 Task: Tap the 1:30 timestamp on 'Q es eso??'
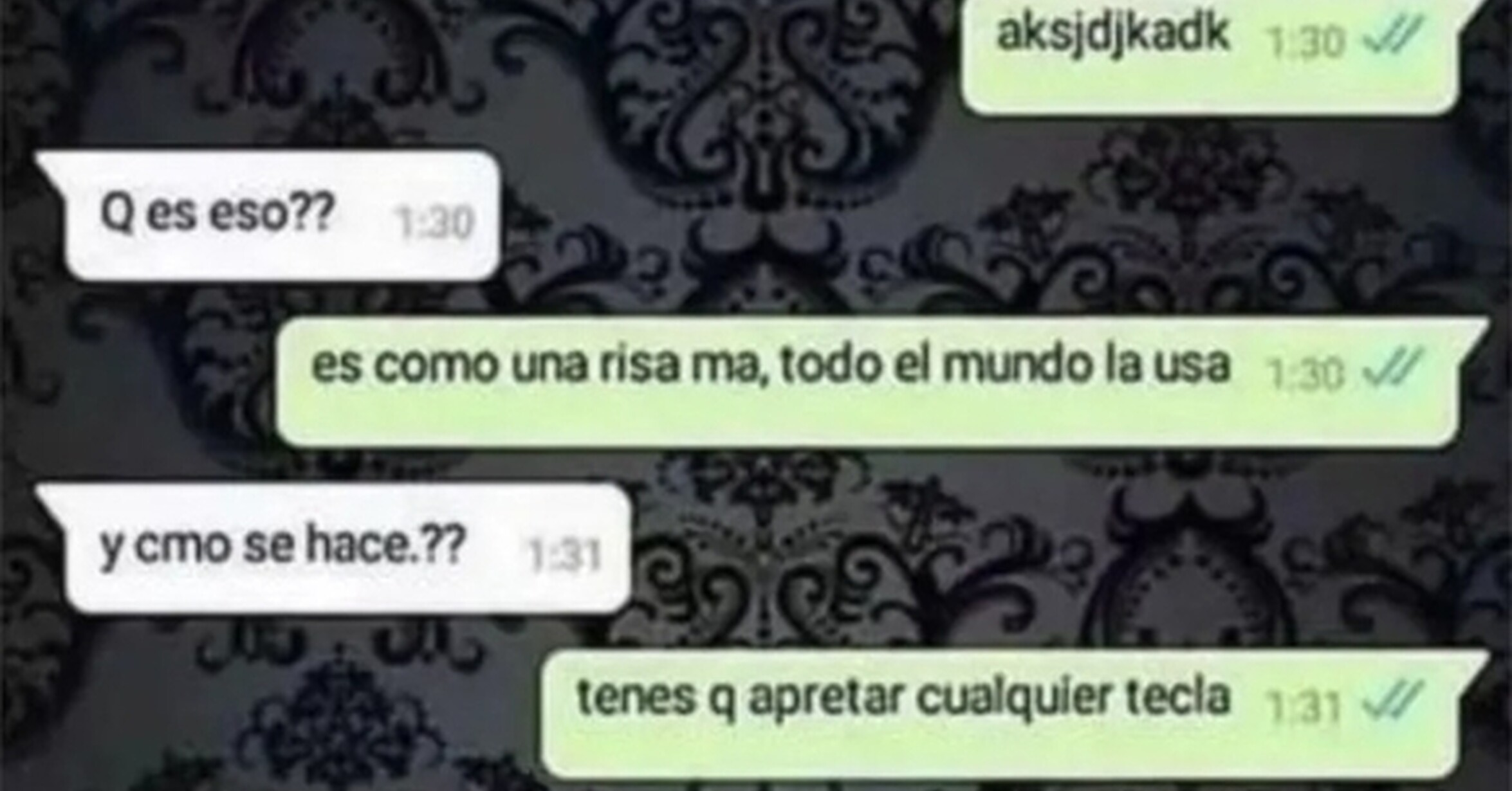pyautogui.click(x=435, y=223)
